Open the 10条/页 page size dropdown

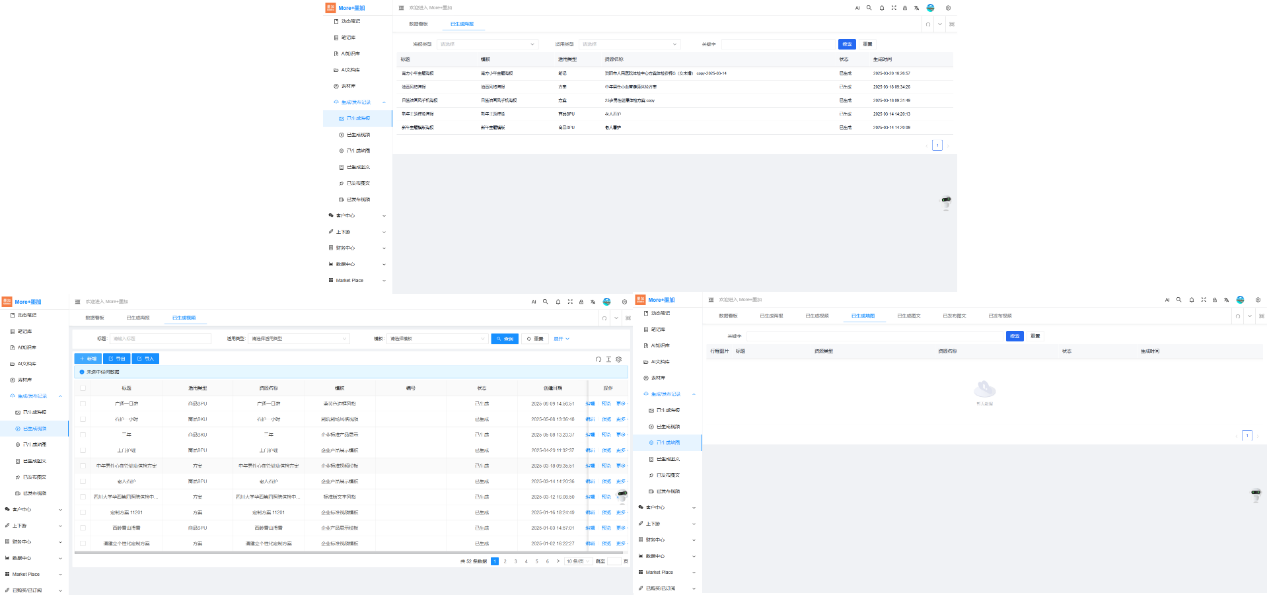click(x=576, y=561)
